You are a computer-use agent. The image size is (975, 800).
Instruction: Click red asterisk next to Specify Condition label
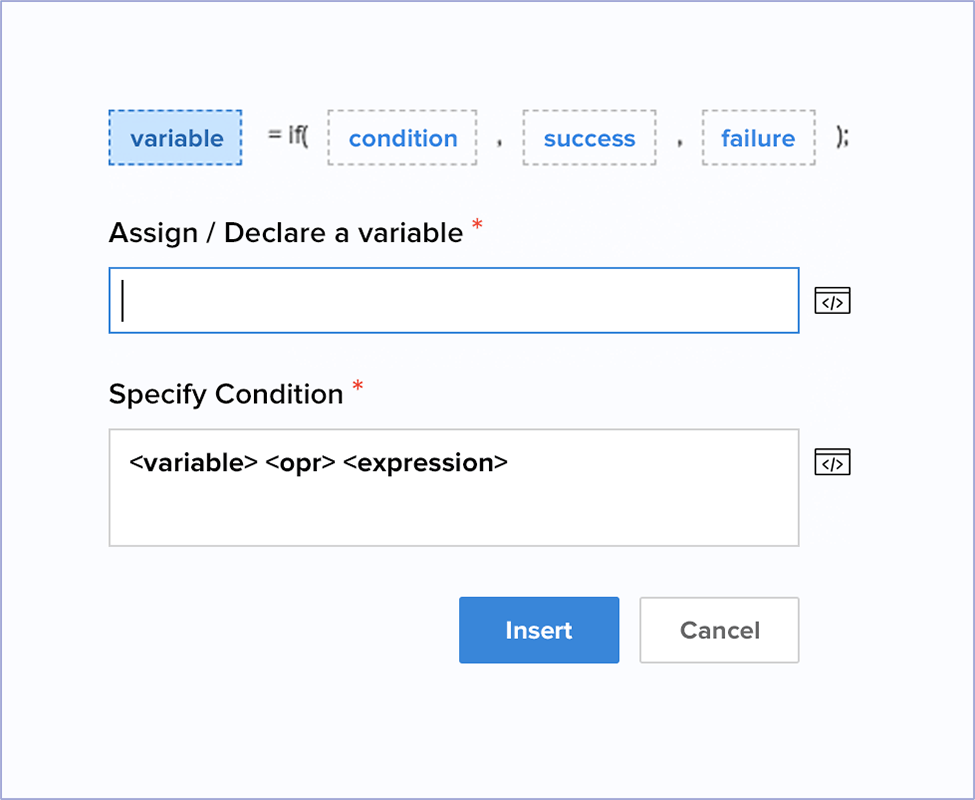pos(357,387)
